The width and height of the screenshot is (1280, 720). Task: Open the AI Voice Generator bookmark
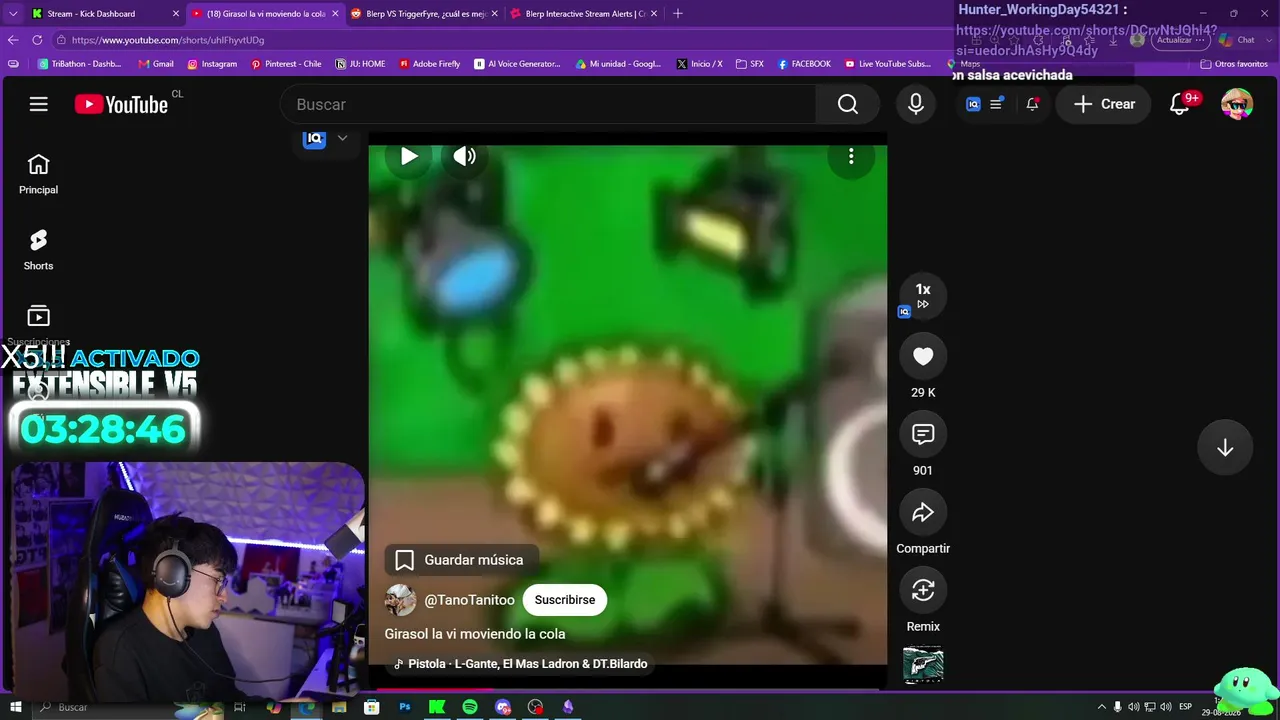[x=517, y=64]
